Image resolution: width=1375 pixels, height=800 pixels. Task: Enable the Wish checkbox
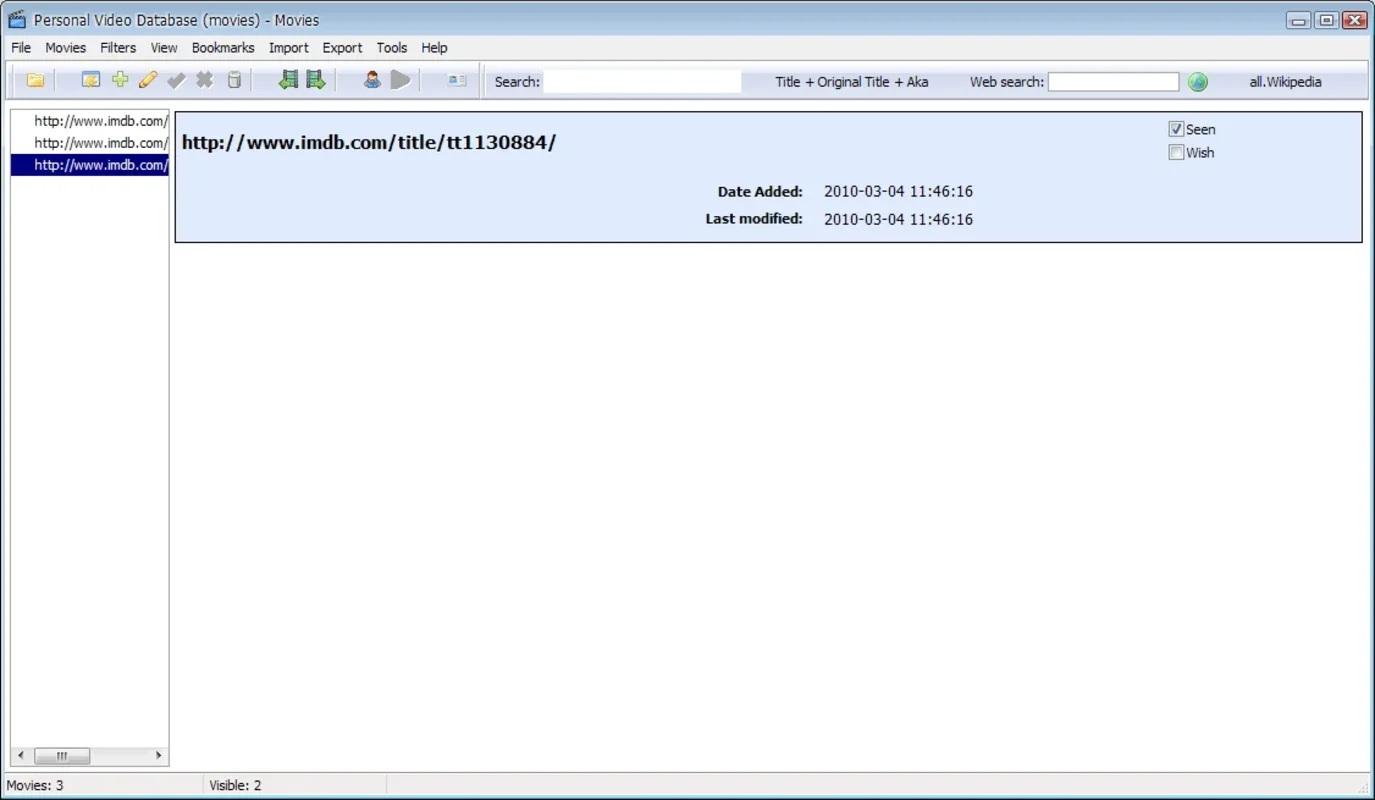point(1177,152)
